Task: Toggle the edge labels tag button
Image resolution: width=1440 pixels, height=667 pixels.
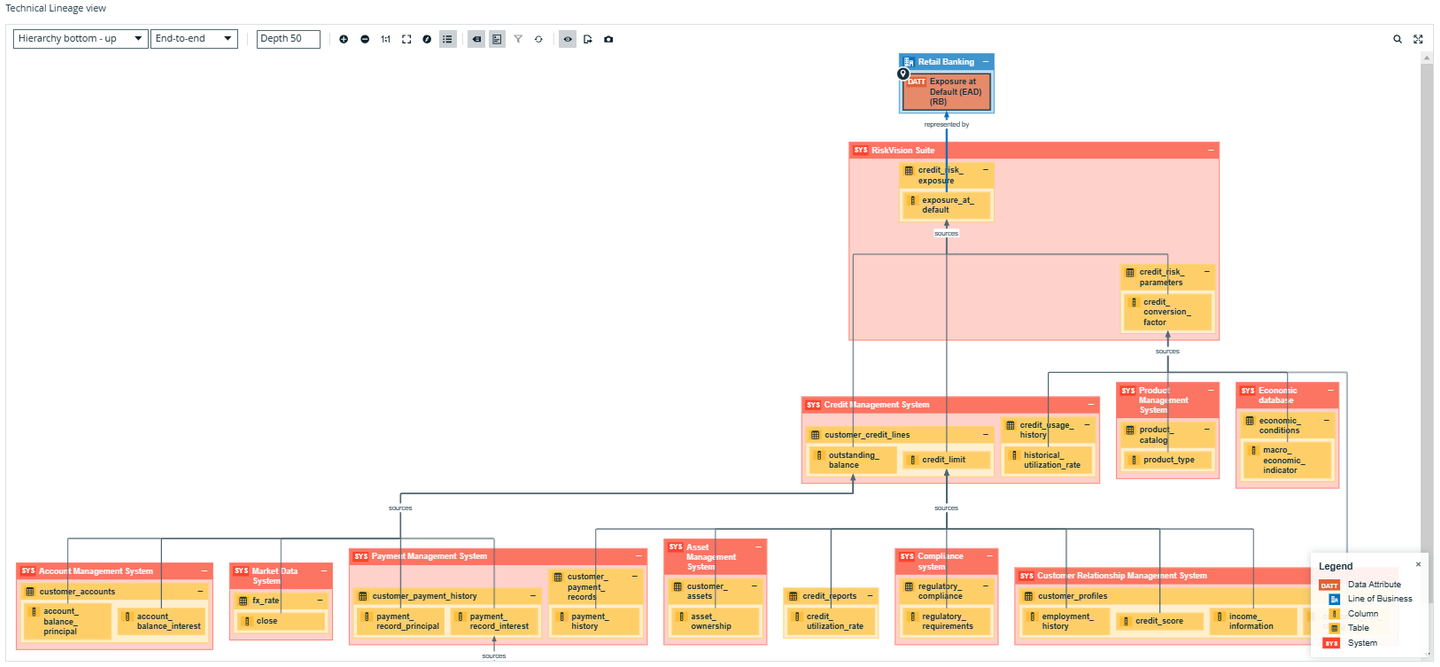Action: point(477,39)
